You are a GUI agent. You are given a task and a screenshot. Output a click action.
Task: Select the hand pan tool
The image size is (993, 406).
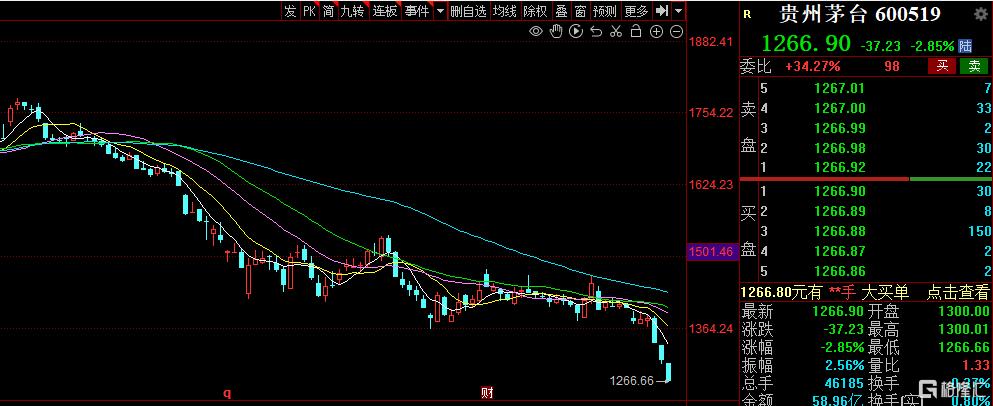click(x=556, y=32)
